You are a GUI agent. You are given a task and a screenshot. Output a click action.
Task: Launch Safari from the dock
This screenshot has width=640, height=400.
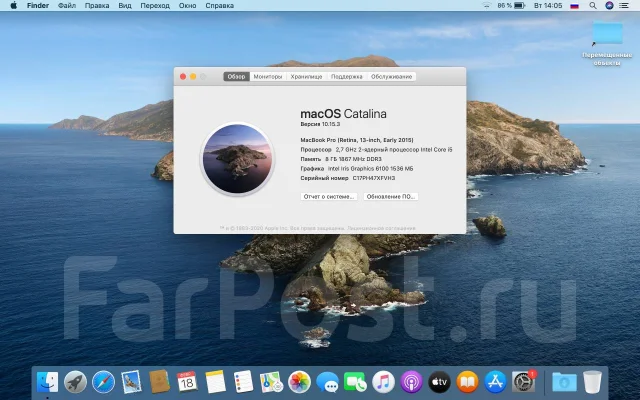103,382
